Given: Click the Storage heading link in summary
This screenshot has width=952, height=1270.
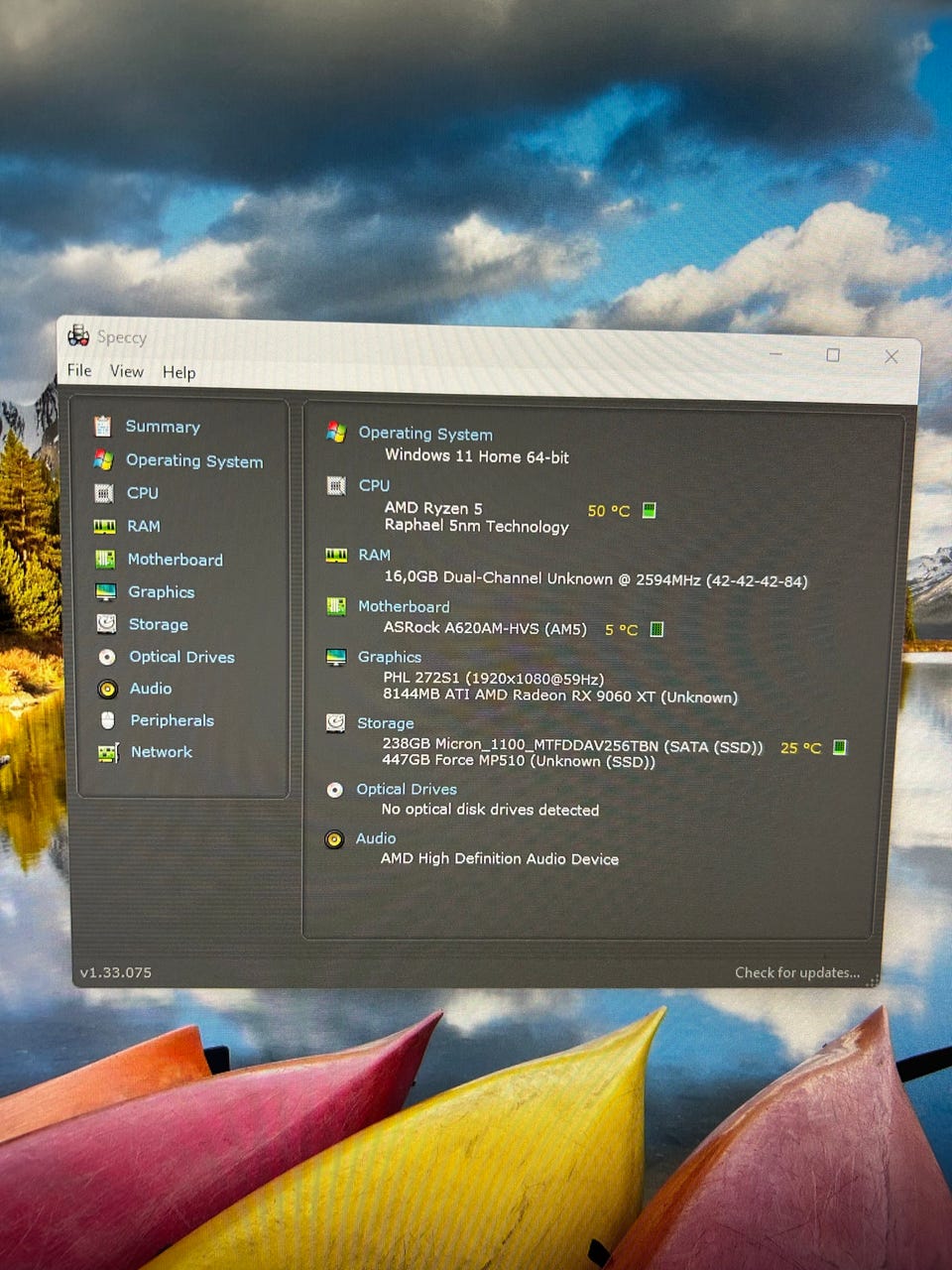Looking at the screenshot, I should [x=386, y=723].
